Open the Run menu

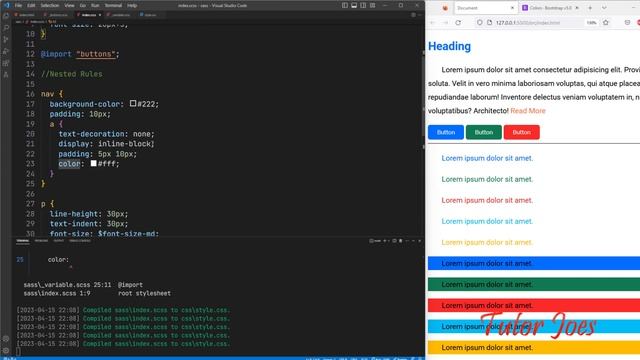coord(95,5)
